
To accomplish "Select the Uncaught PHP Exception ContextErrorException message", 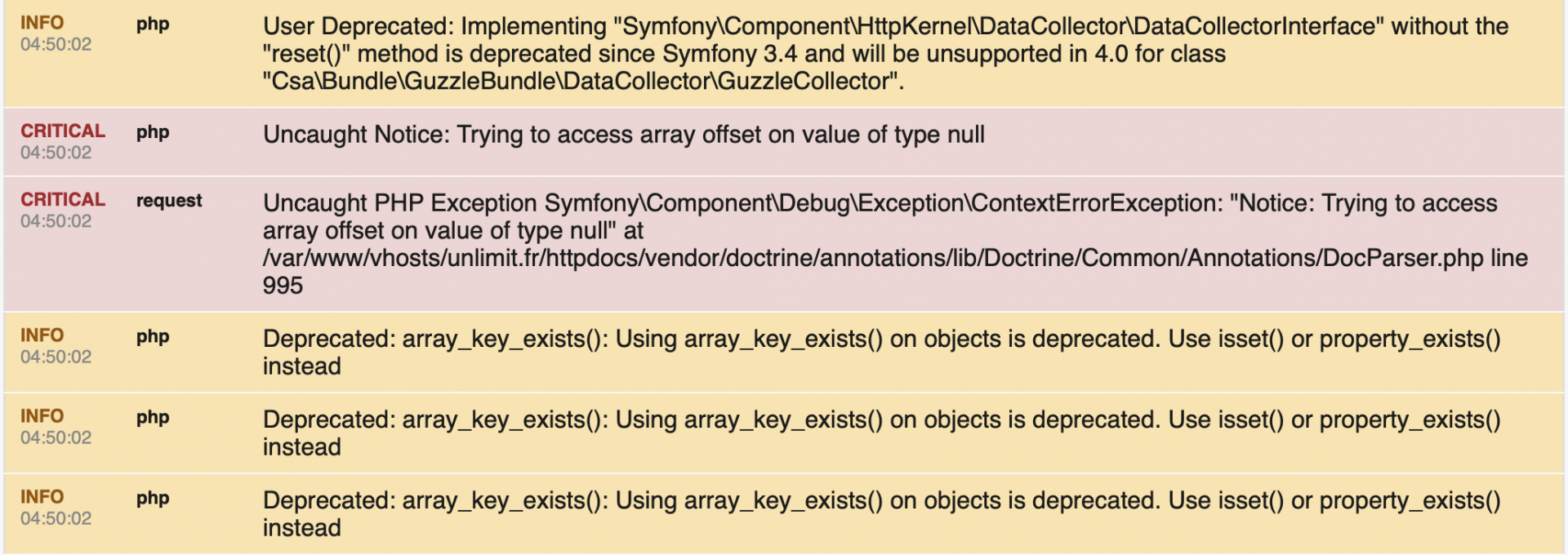I will tap(895, 244).
